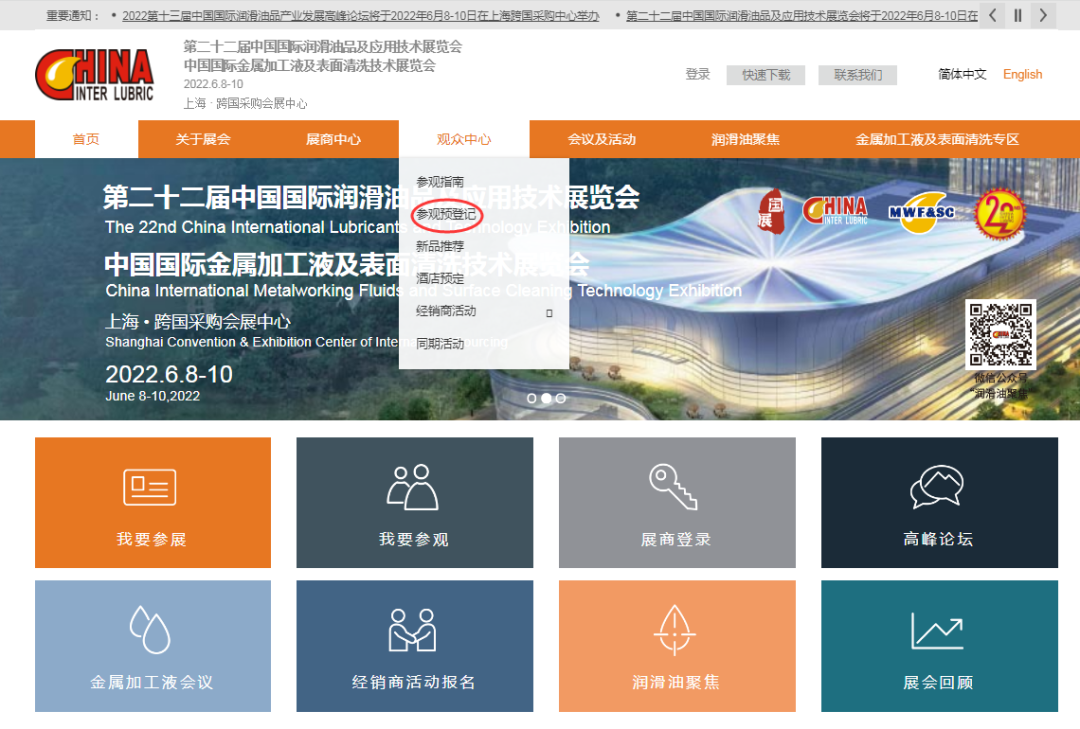The image size is (1080, 729).
Task: Click the 展商登录 label text
Action: [x=676, y=539]
